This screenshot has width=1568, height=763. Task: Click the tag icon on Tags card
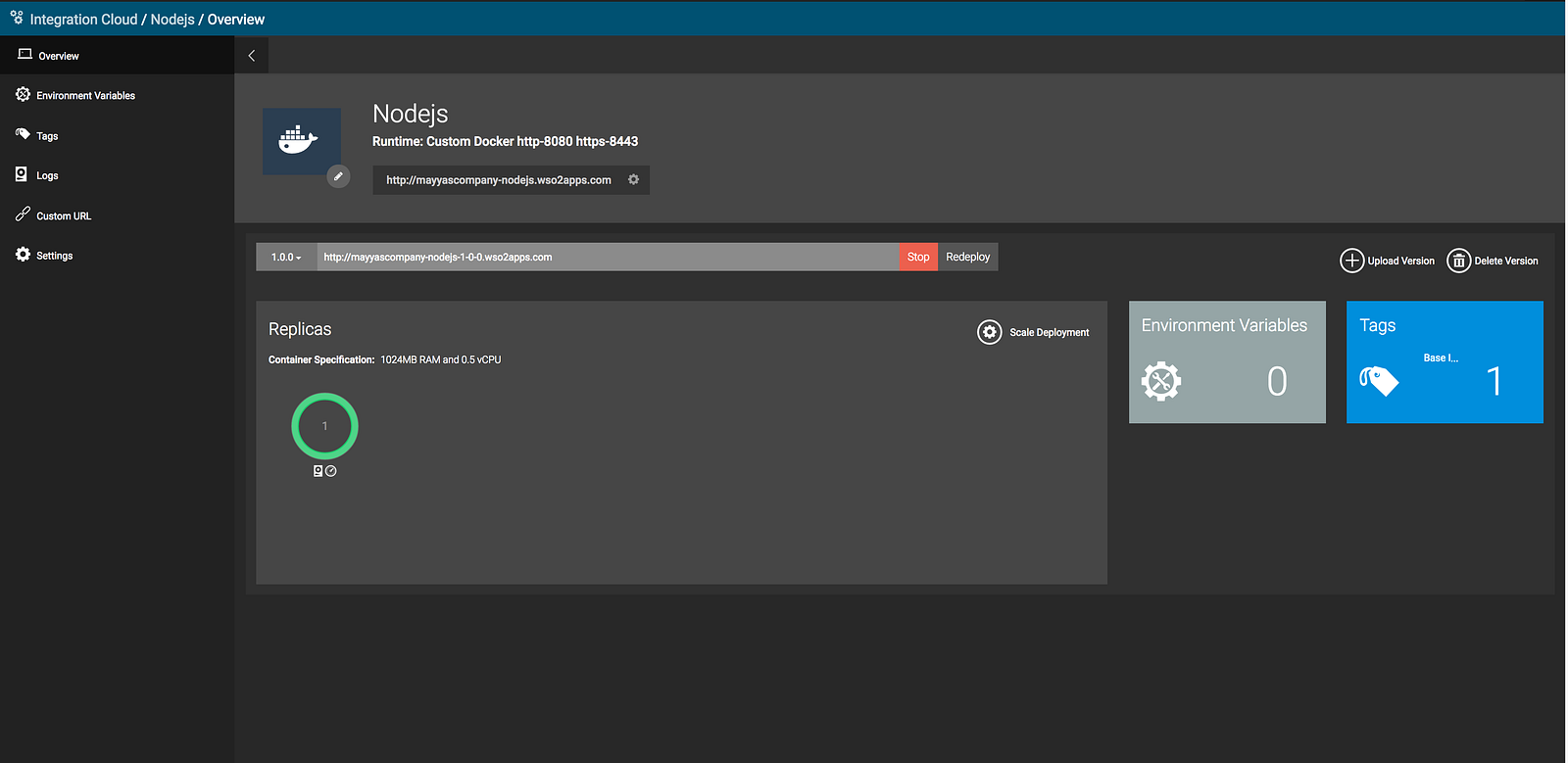(x=1379, y=381)
